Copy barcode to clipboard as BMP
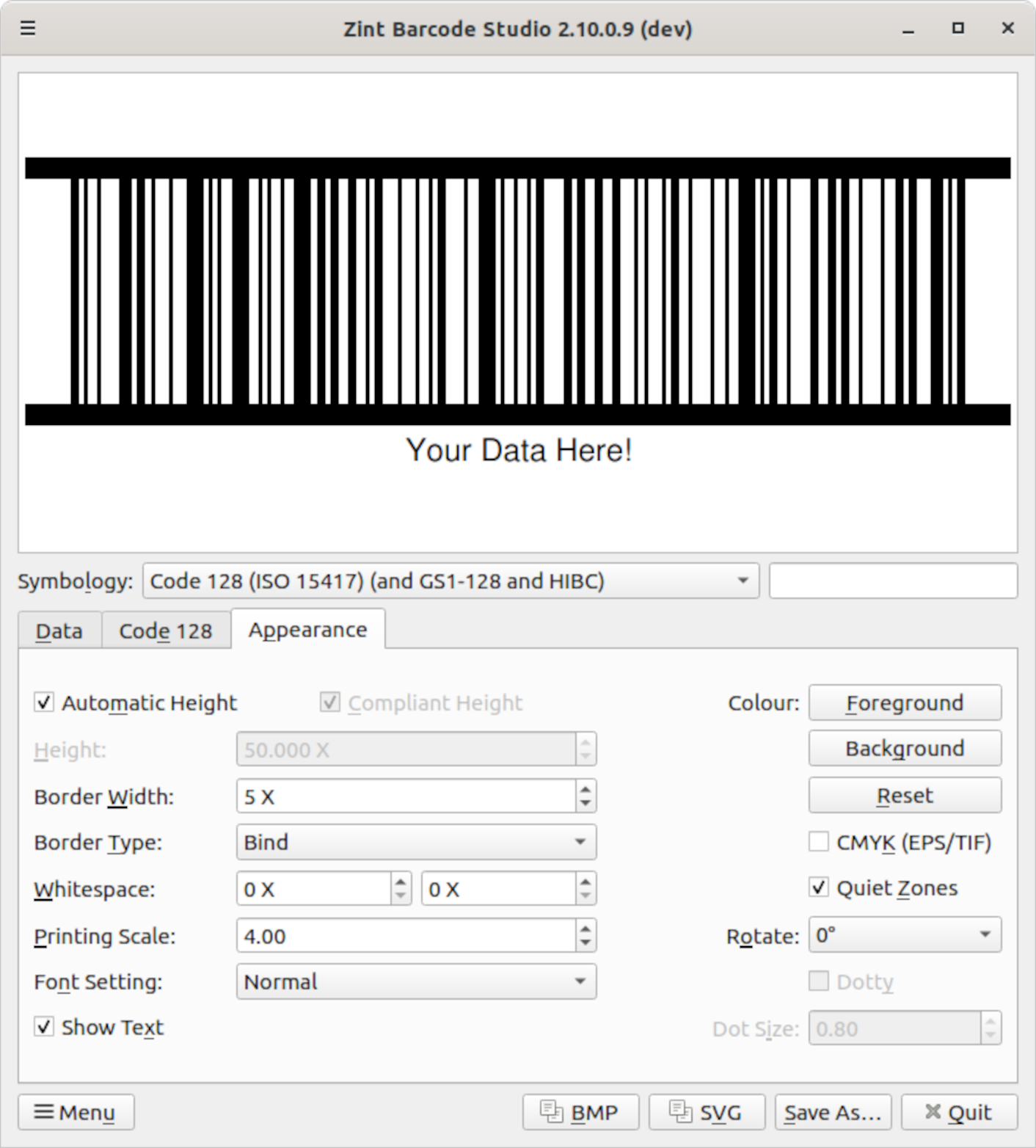1036x1148 pixels. tap(580, 1112)
